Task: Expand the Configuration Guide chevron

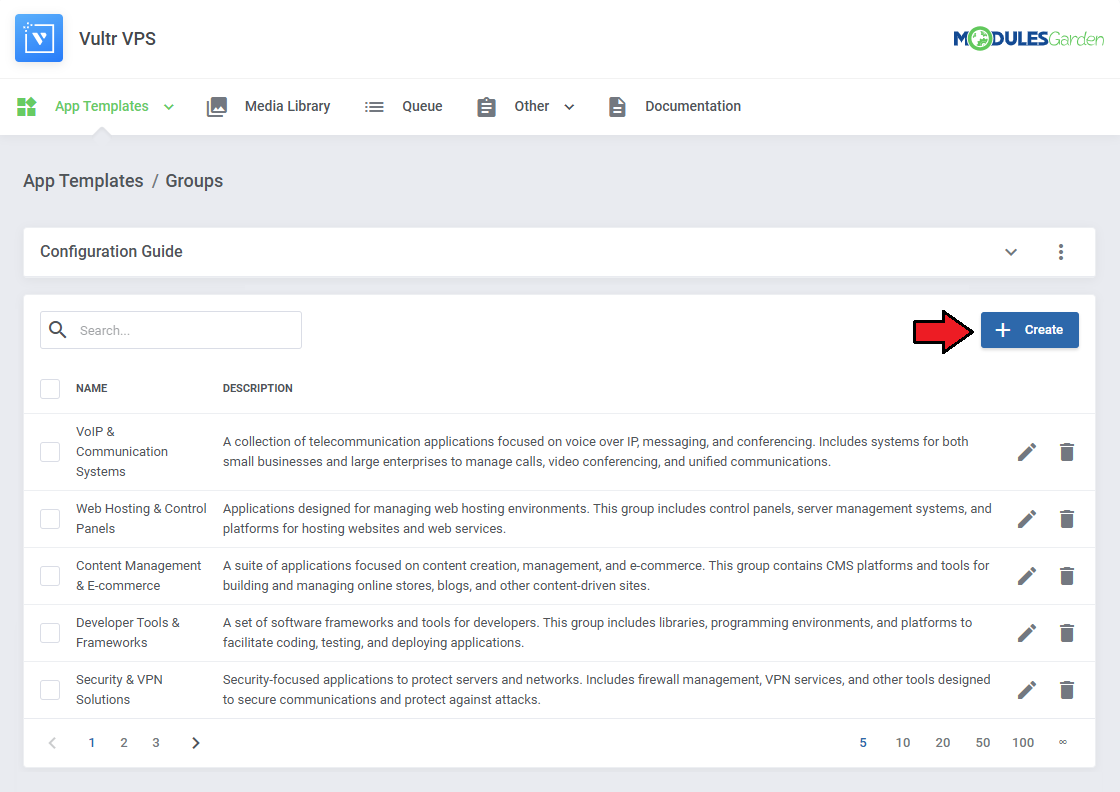Action: coord(1011,252)
